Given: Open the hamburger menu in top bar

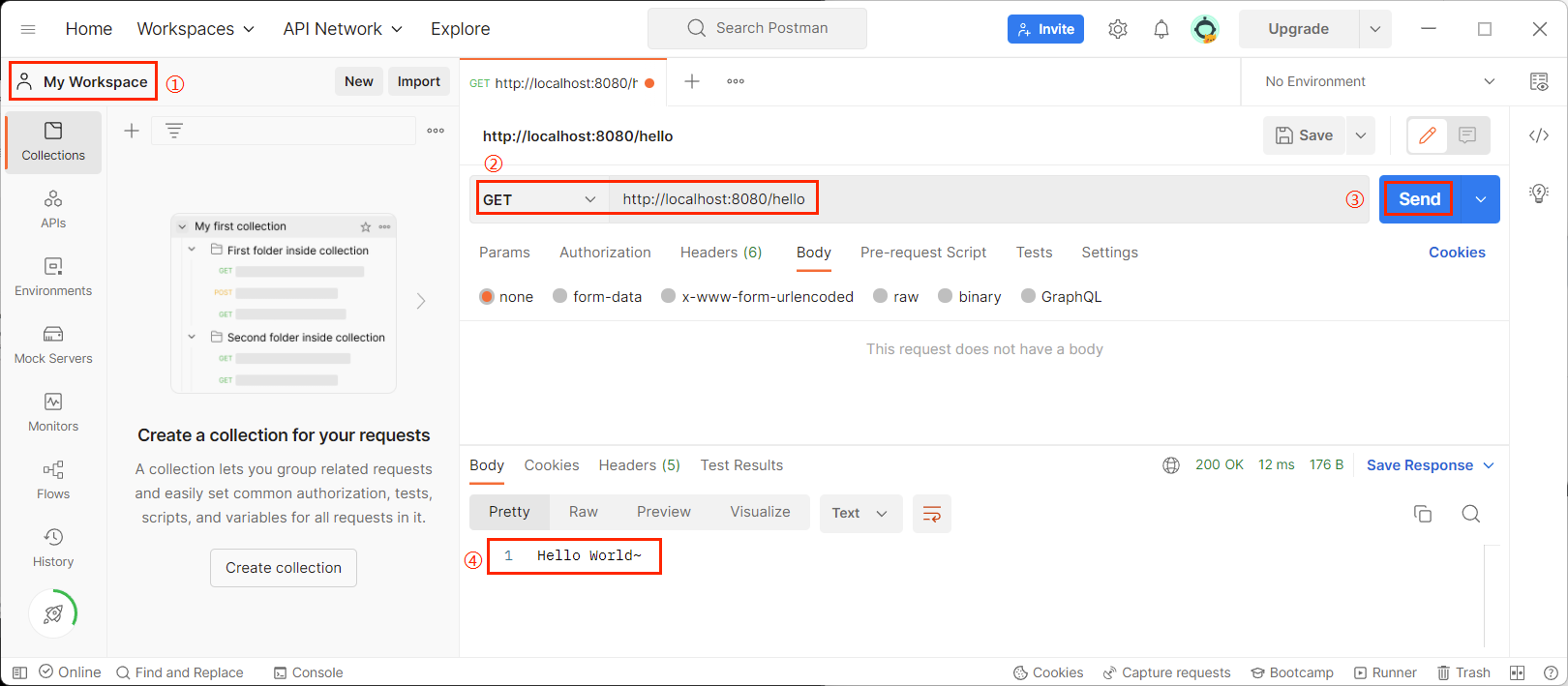Looking at the screenshot, I should pos(28,29).
